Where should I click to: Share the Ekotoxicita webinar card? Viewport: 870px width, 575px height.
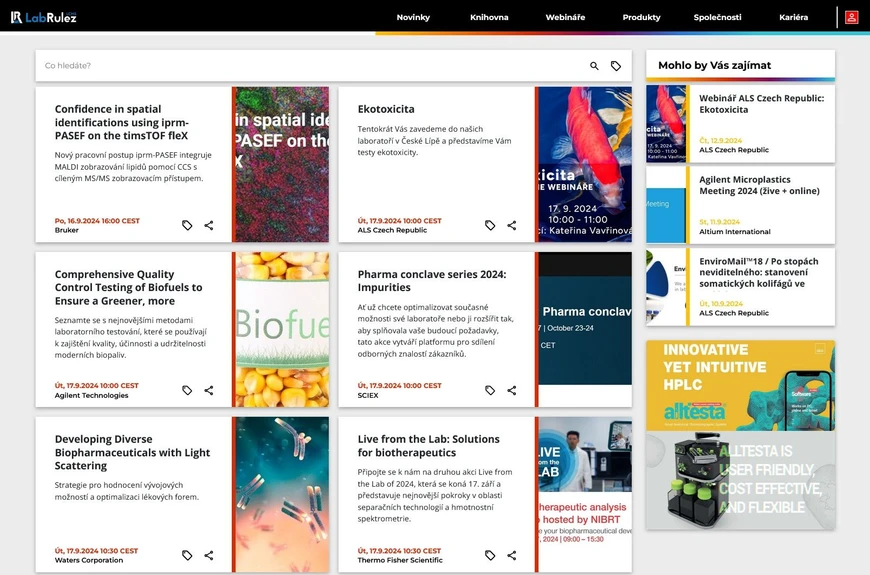(512, 225)
